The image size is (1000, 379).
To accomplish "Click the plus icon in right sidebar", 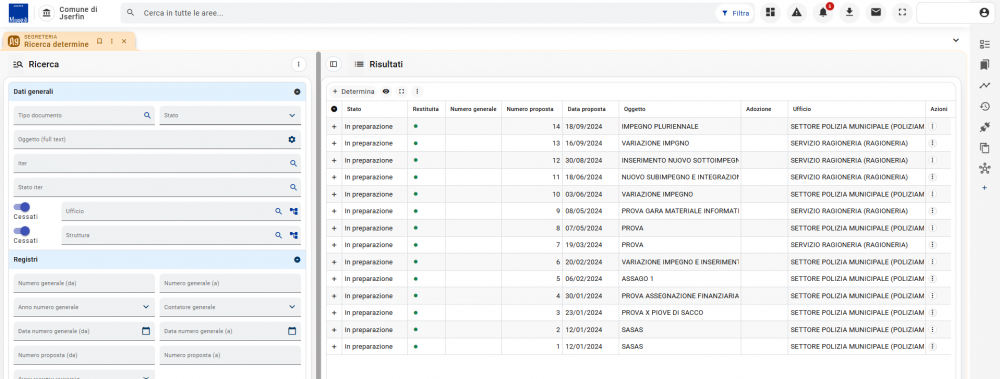I will (x=985, y=188).
